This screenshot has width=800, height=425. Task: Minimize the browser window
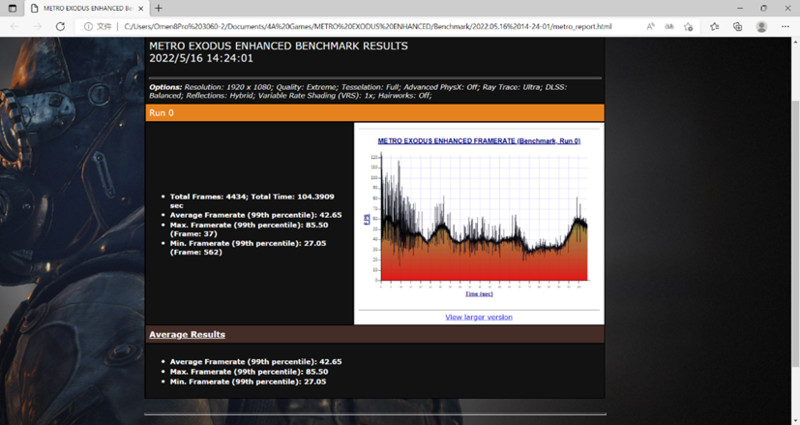point(740,8)
